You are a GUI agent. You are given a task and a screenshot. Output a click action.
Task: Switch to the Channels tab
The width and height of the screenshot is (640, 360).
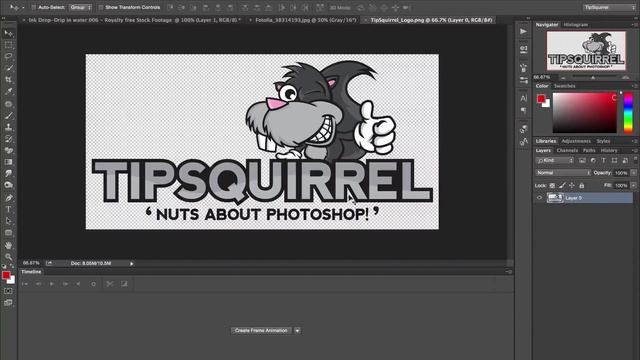pyautogui.click(x=567, y=151)
